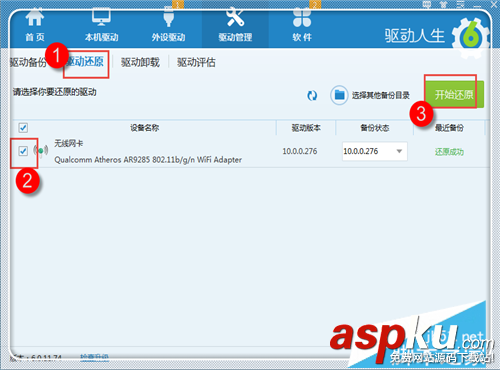Image resolution: width=500 pixels, height=370 pixels.
Task: Toggle the select-all checkbox in header
Action: (x=23, y=128)
